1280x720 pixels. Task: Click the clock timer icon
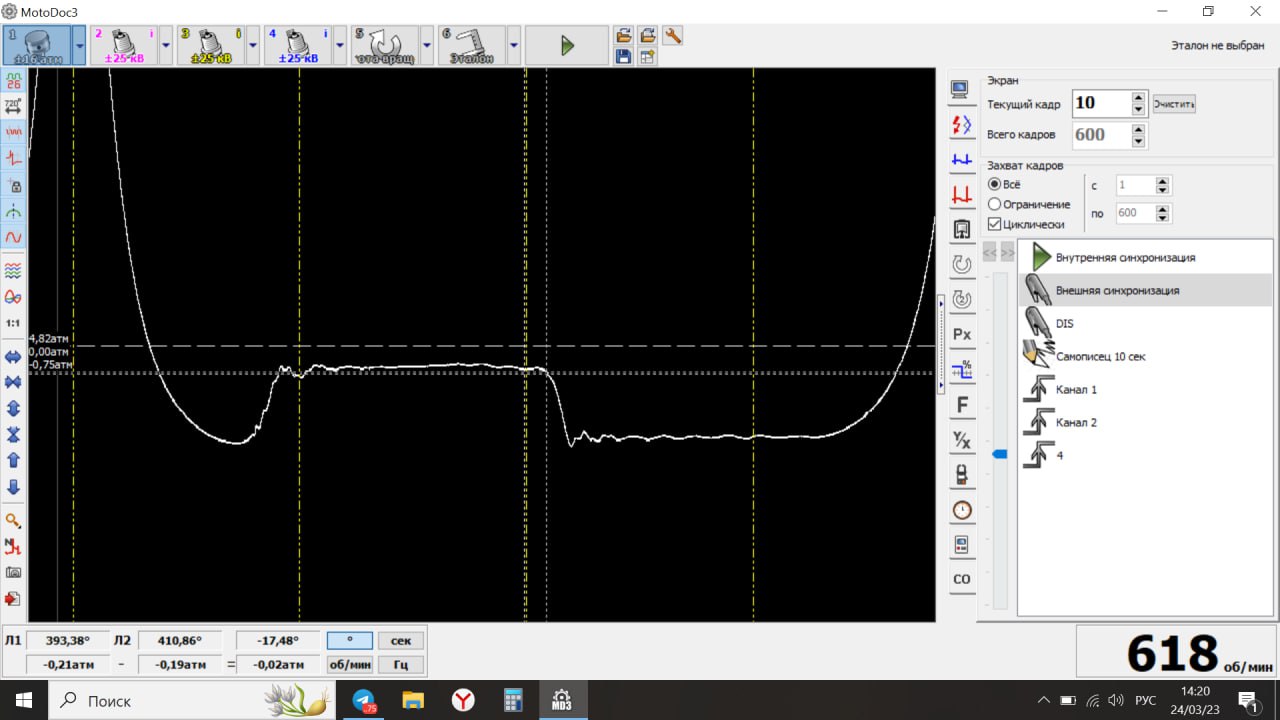click(962, 510)
